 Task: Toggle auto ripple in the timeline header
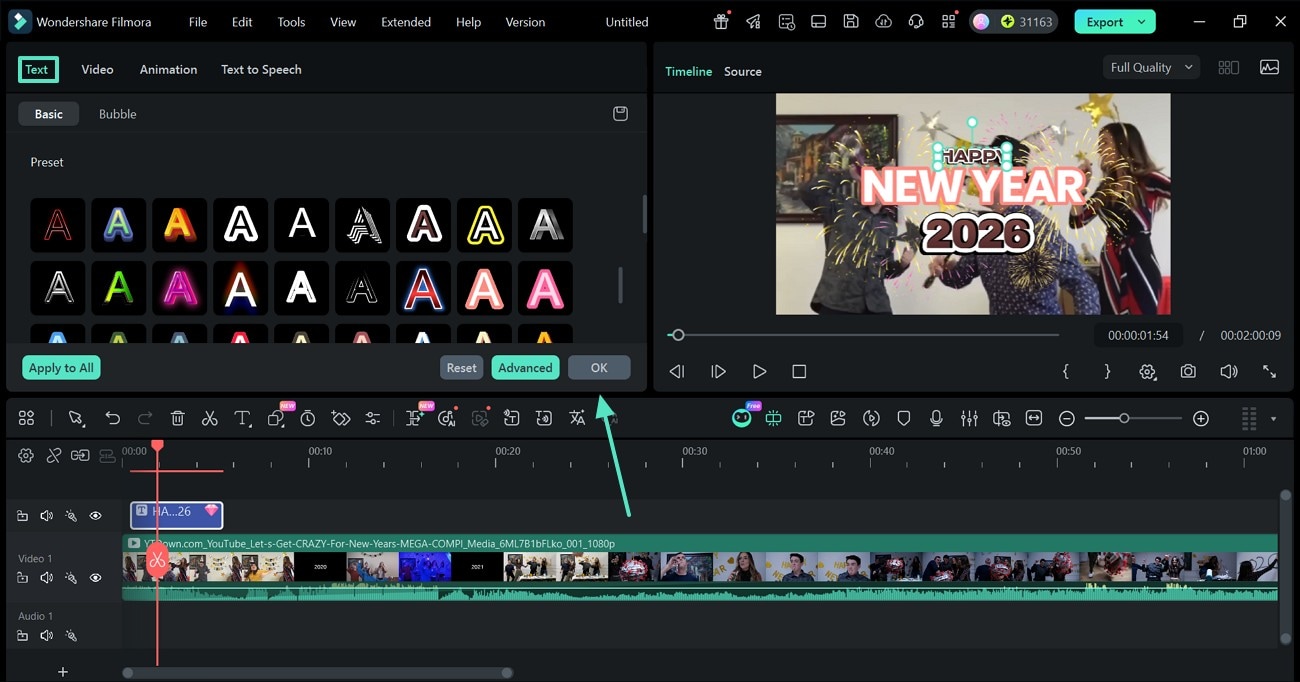pyautogui.click(x=80, y=455)
